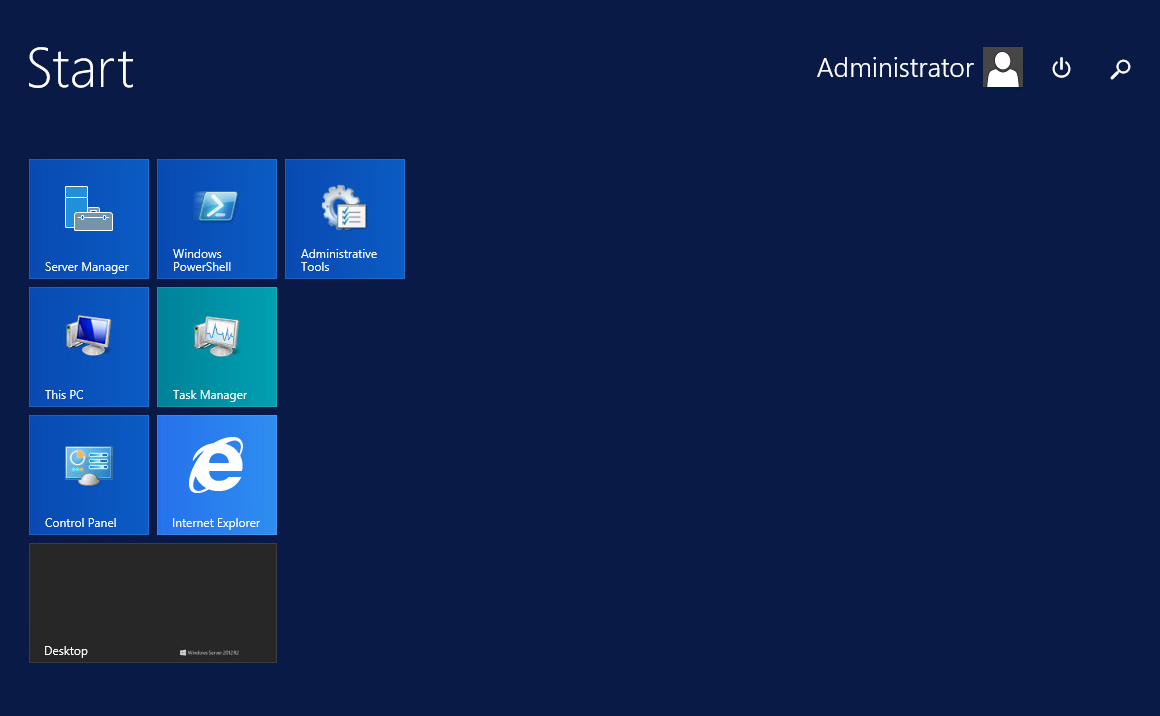The image size is (1160, 716).
Task: Open the Control Panel tile
Action: pos(89,475)
